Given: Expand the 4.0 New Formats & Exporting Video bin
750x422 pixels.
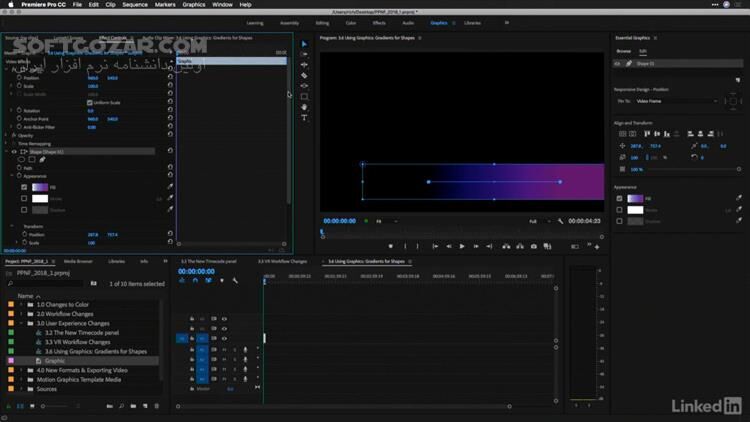Looking at the screenshot, I should (x=21, y=370).
